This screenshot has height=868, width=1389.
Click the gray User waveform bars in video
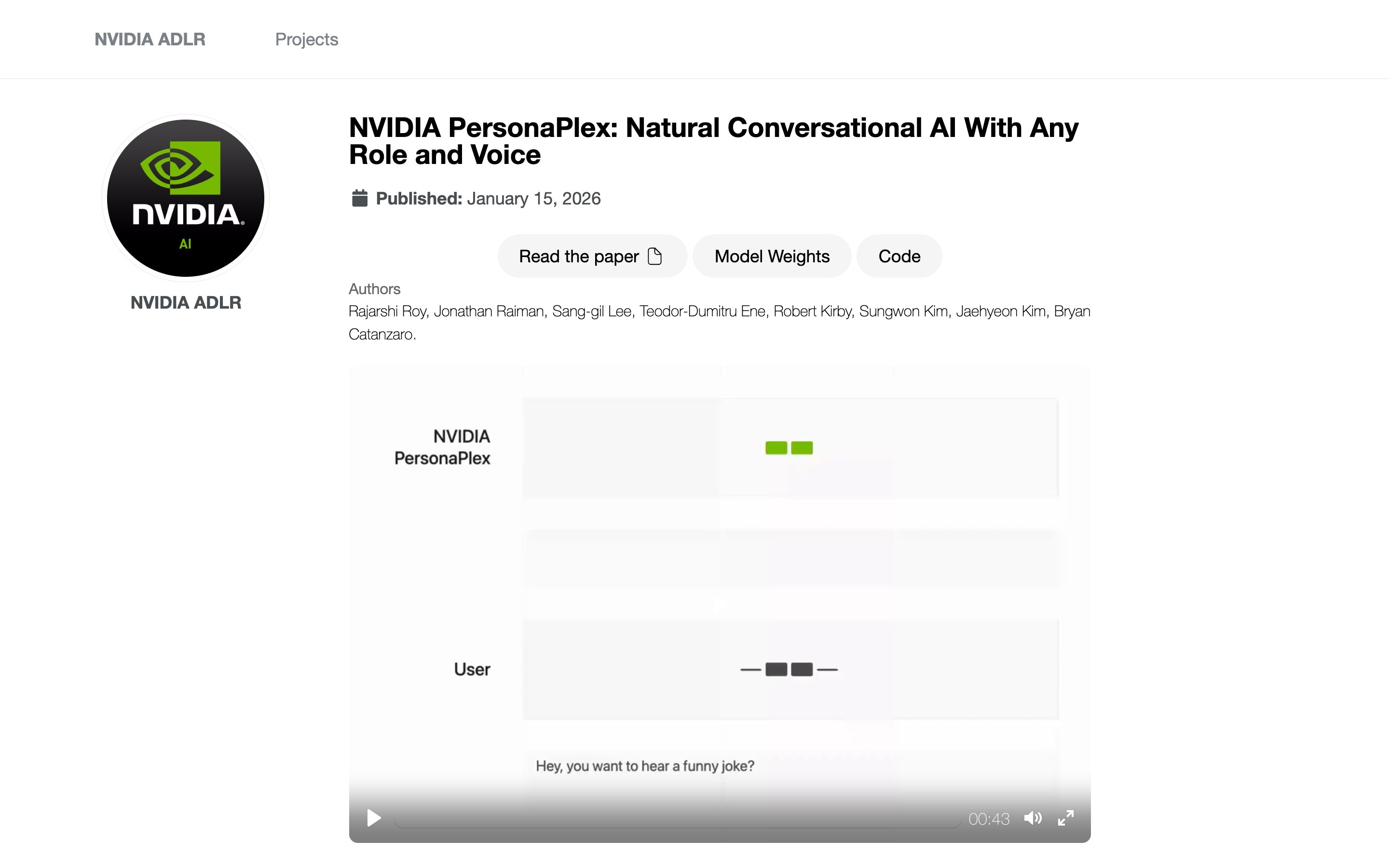point(789,669)
